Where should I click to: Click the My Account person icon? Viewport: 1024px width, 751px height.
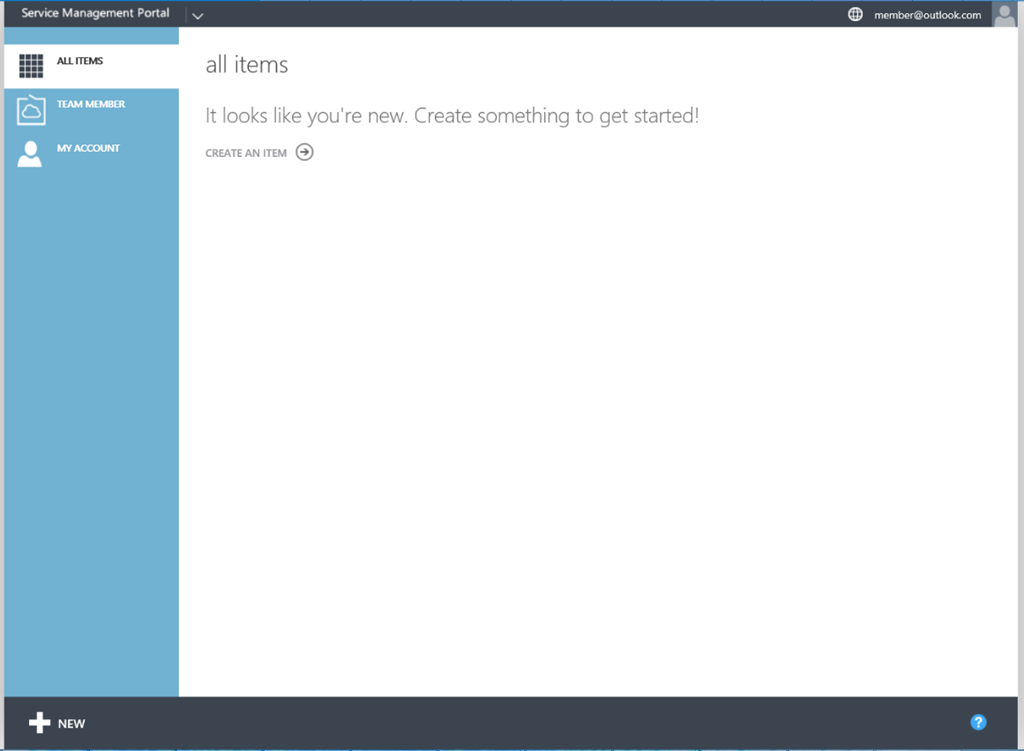tap(30, 153)
